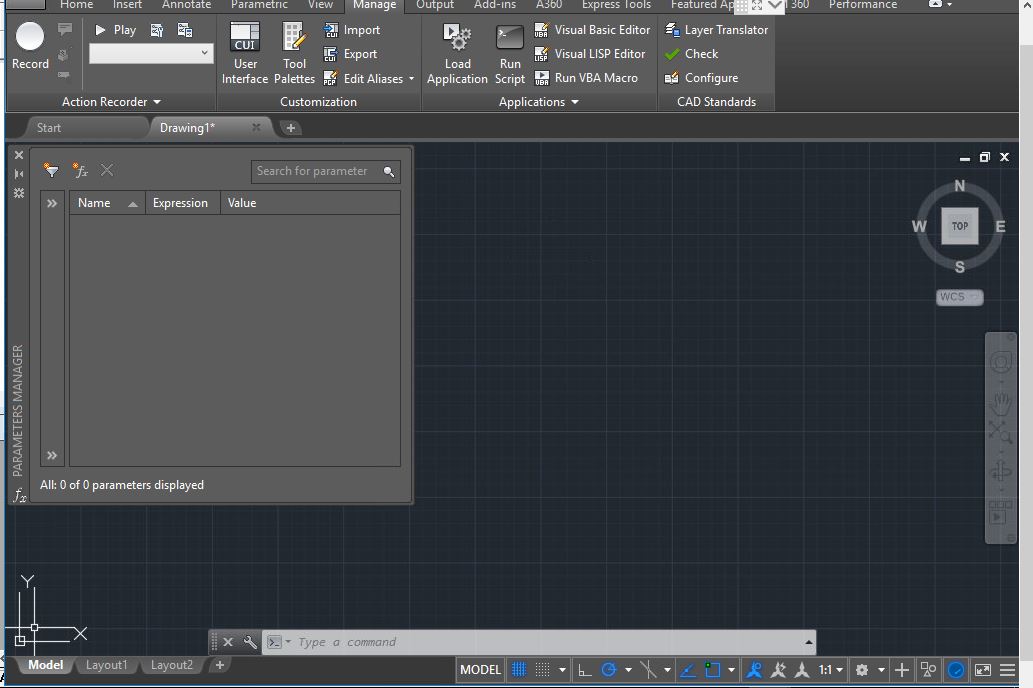
Task: Delete the selected parameter
Action: 107,171
